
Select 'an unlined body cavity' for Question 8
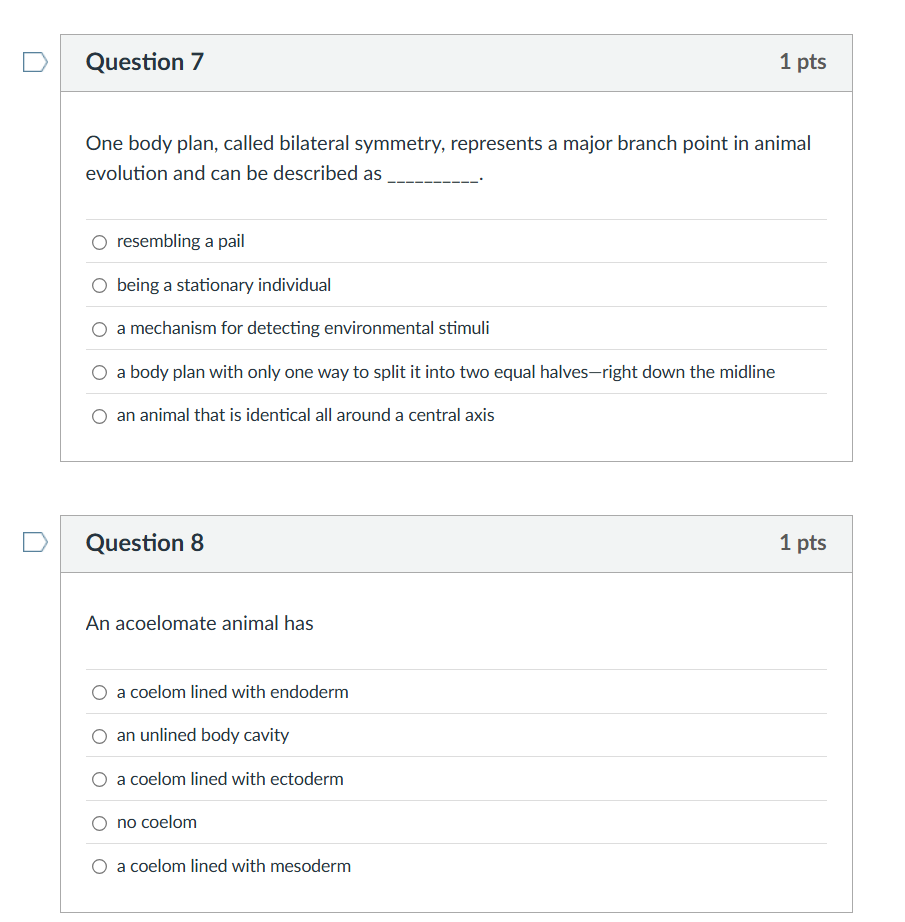pos(99,736)
